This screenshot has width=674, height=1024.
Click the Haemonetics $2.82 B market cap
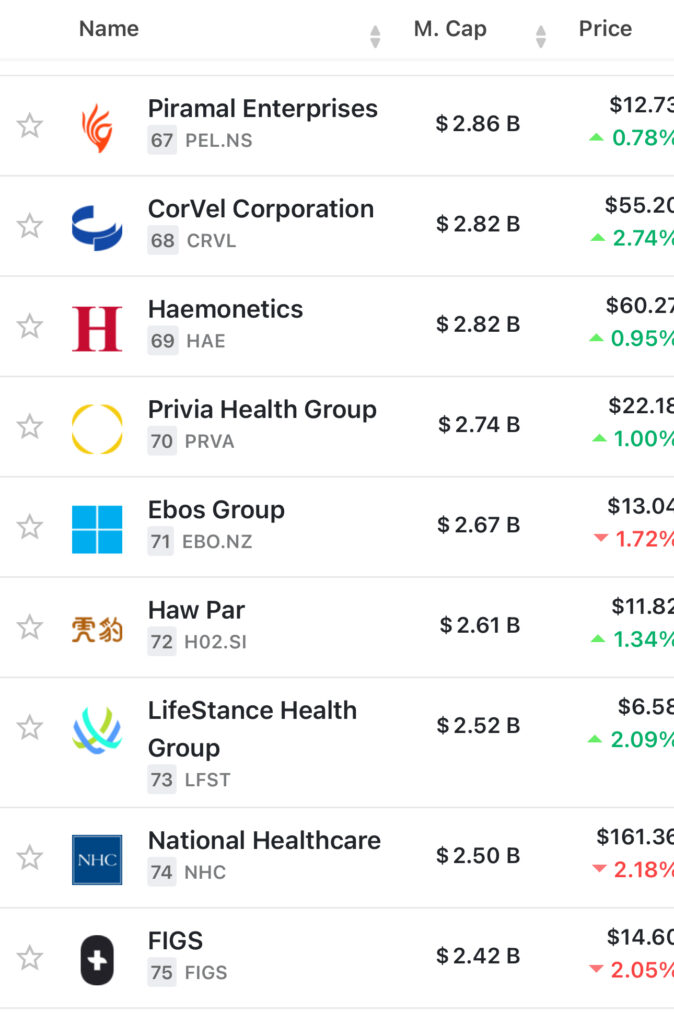pos(478,324)
